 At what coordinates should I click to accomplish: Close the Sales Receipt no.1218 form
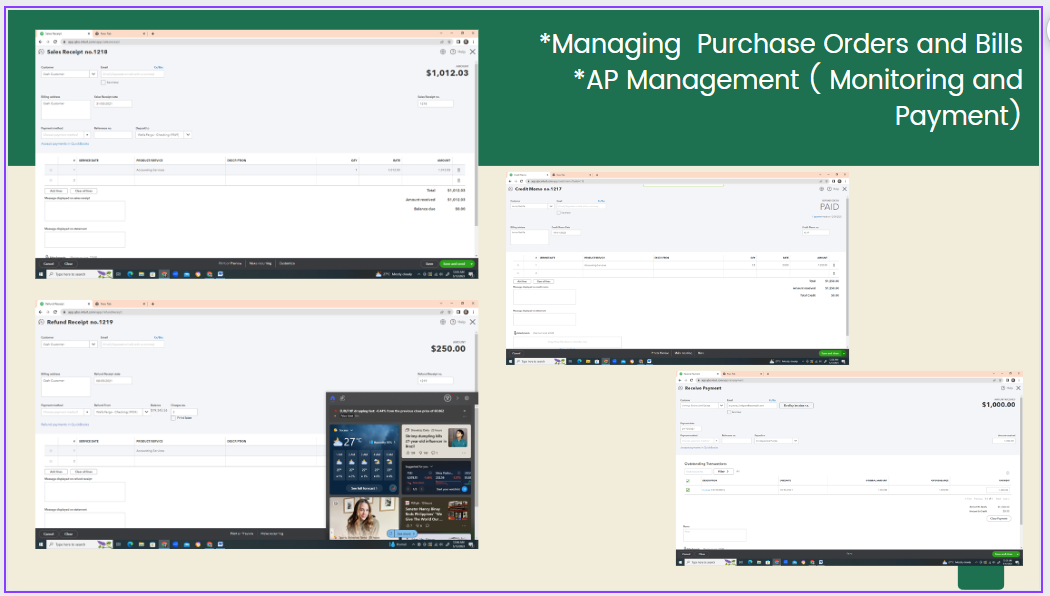[x=473, y=52]
